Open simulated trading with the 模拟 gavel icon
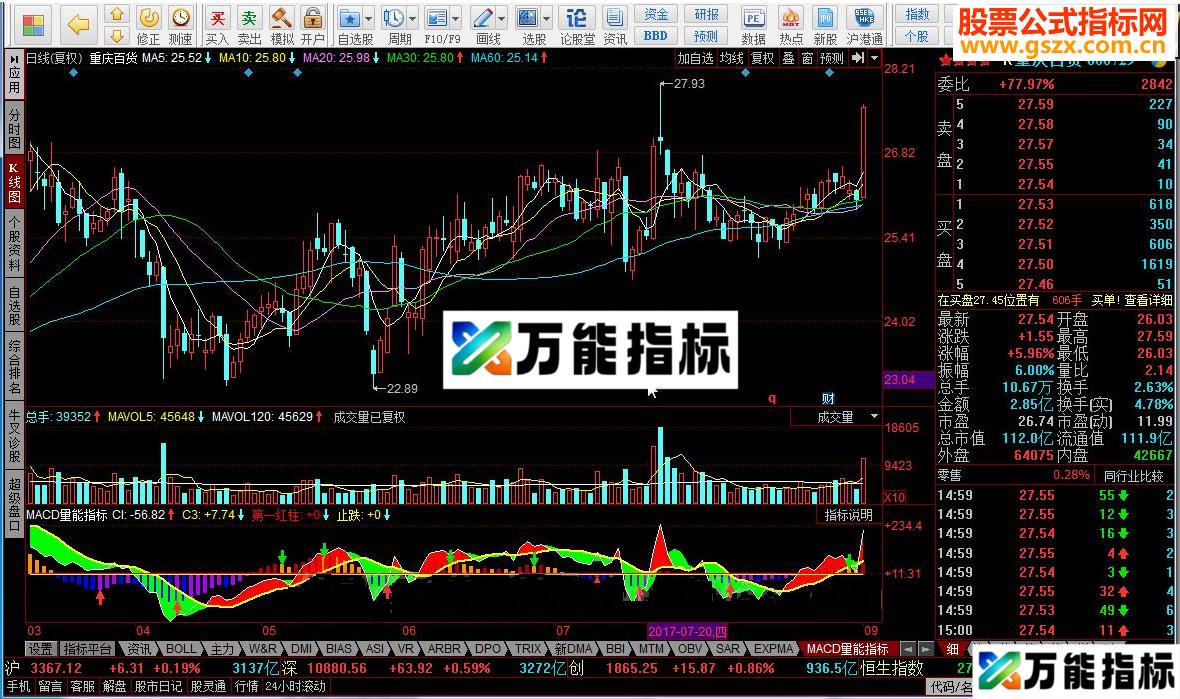This screenshot has height=699, width=1180. pos(281,20)
